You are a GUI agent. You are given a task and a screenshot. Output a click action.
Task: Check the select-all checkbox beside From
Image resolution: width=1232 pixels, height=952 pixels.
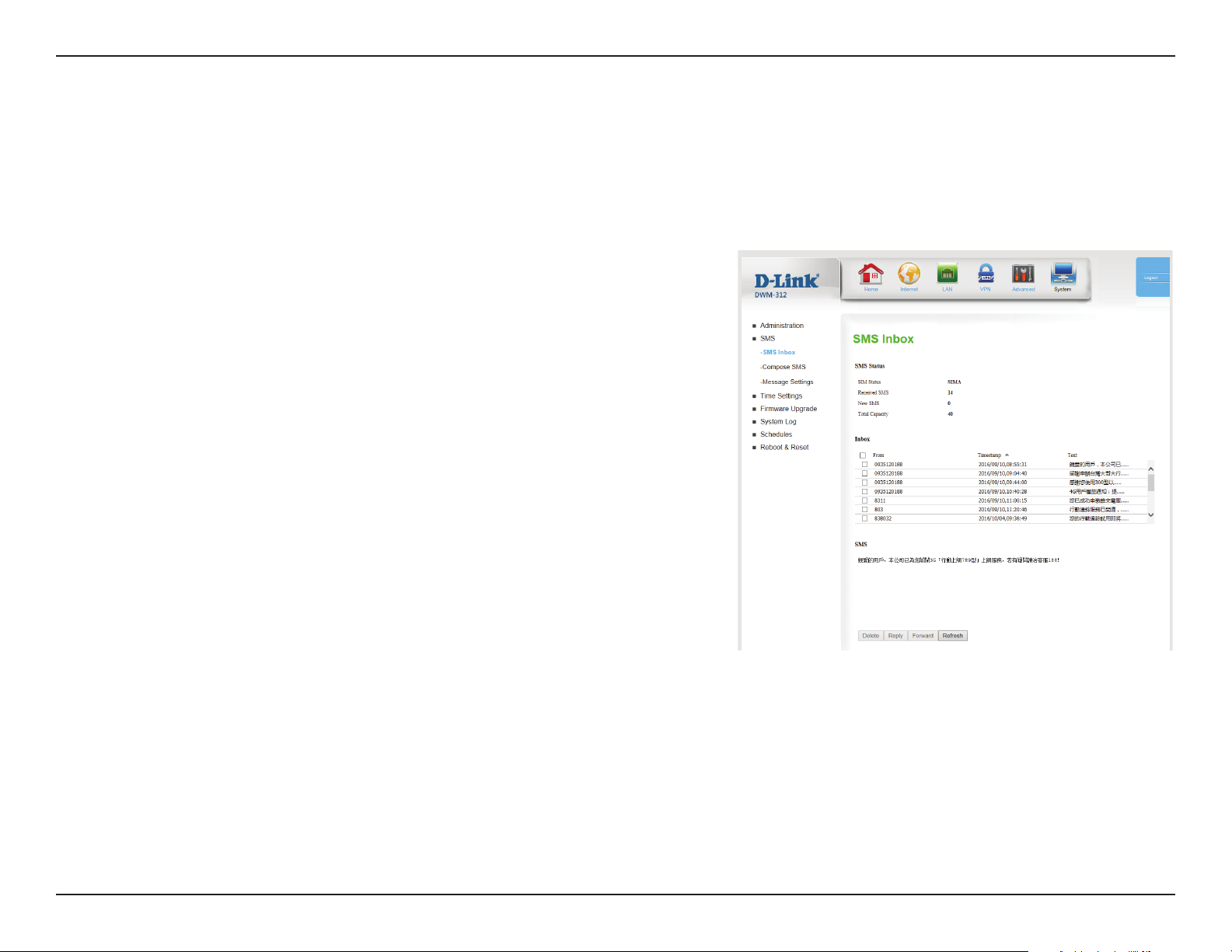pos(863,455)
